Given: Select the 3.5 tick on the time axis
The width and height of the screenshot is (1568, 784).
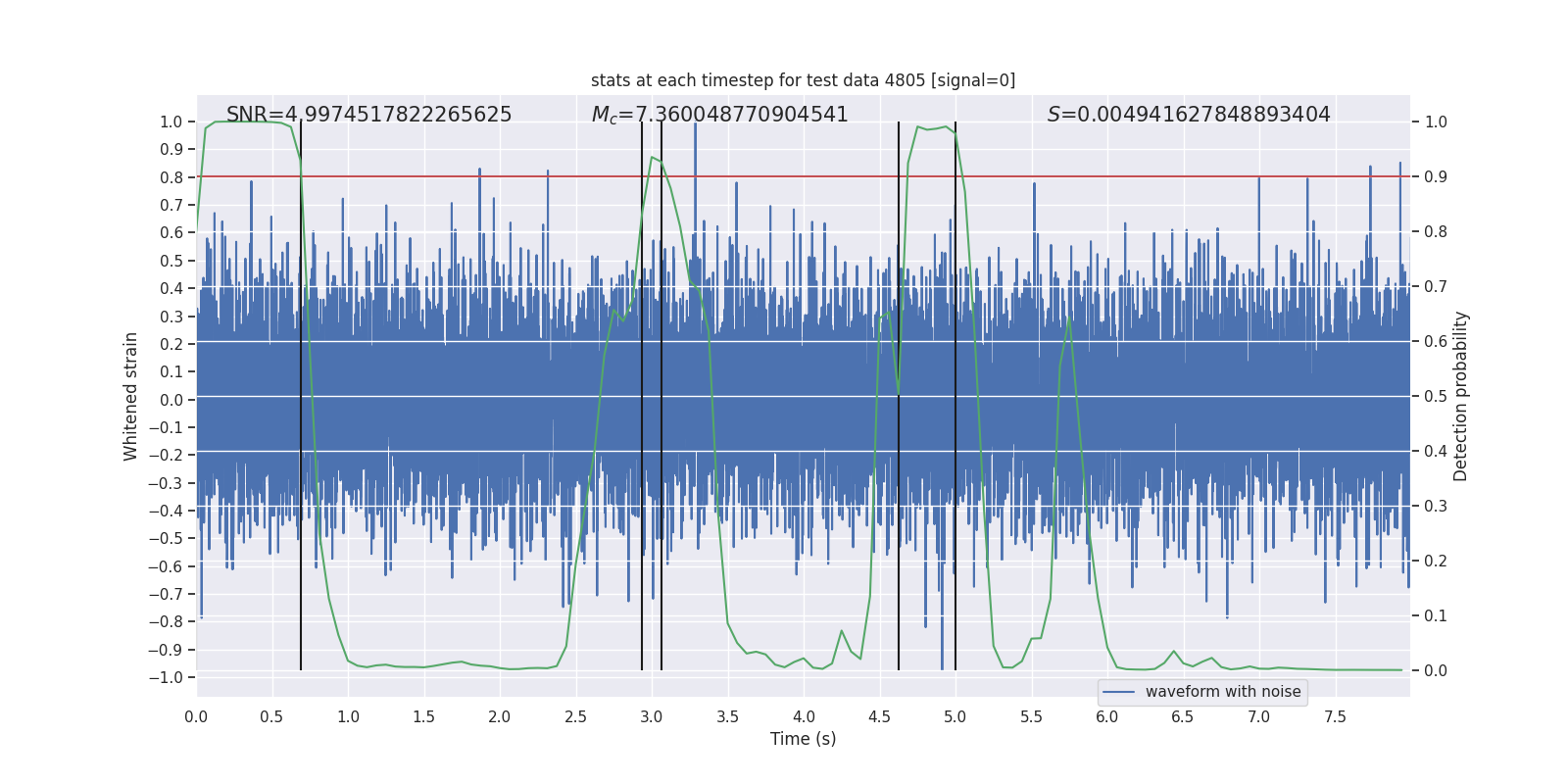Looking at the screenshot, I should 727,716.
